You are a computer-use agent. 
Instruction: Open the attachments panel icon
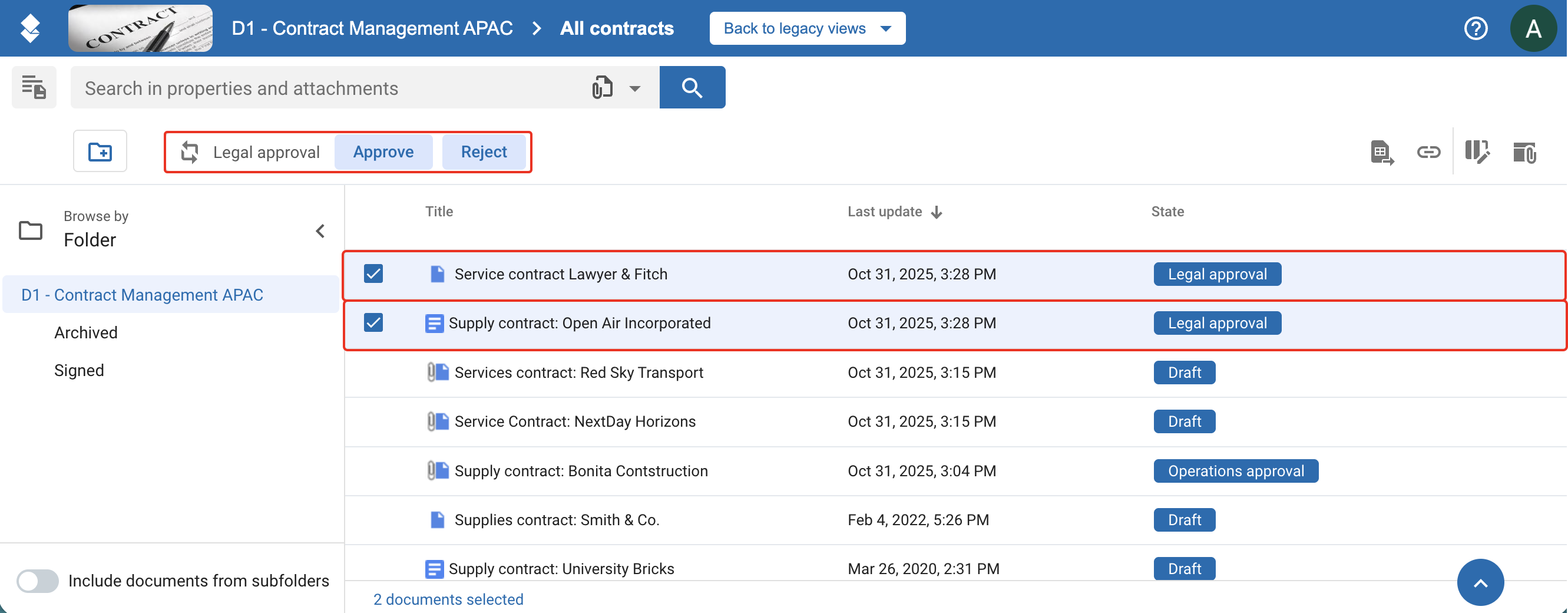[x=1524, y=152]
